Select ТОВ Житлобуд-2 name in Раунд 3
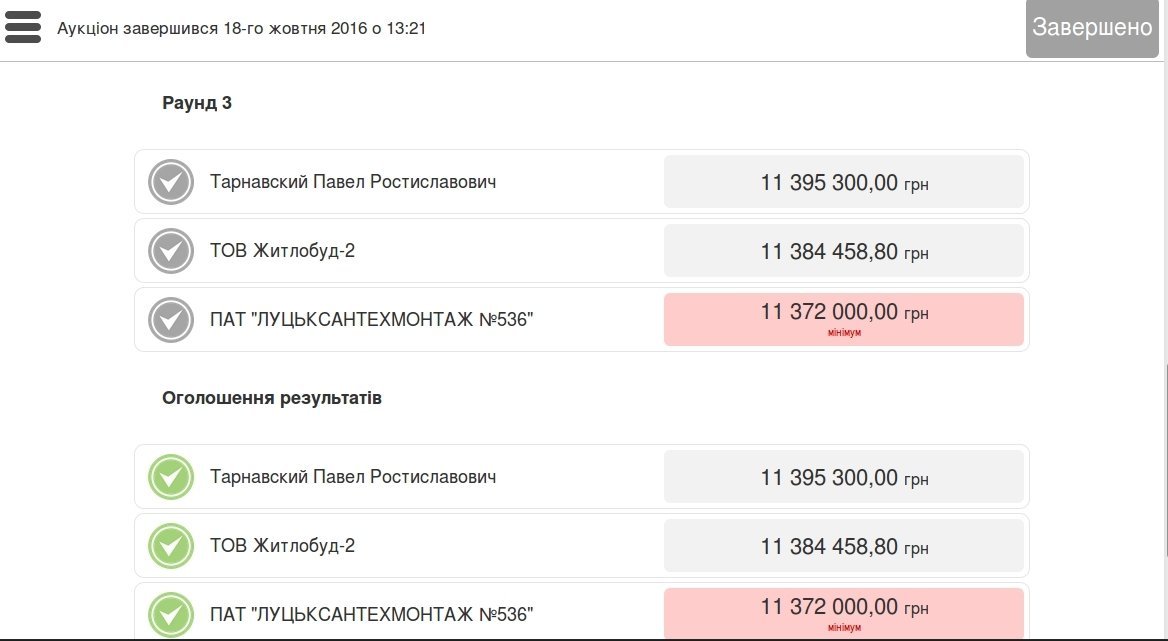 pyautogui.click(x=282, y=251)
